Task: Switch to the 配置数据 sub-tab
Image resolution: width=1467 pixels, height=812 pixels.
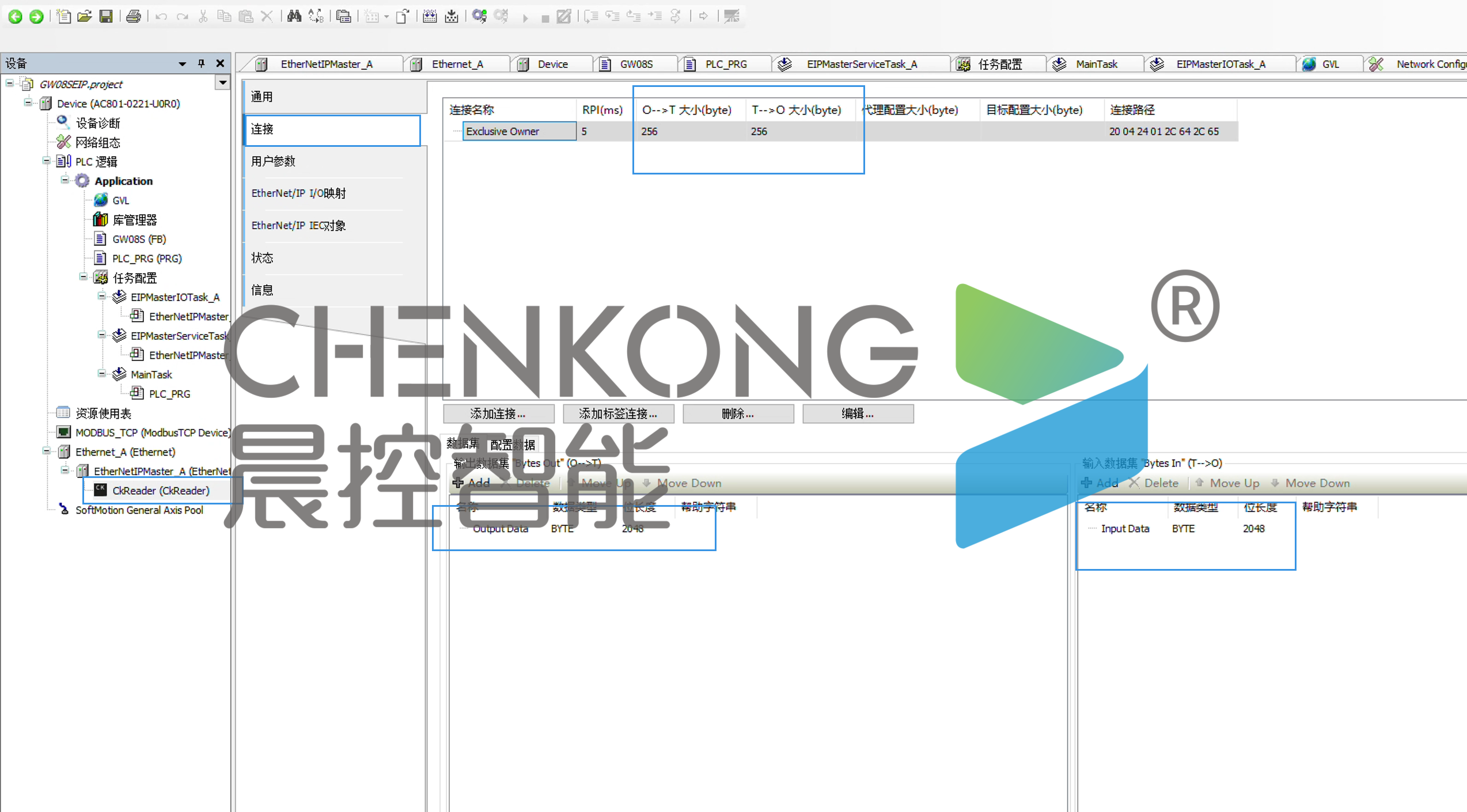Action: [512, 445]
